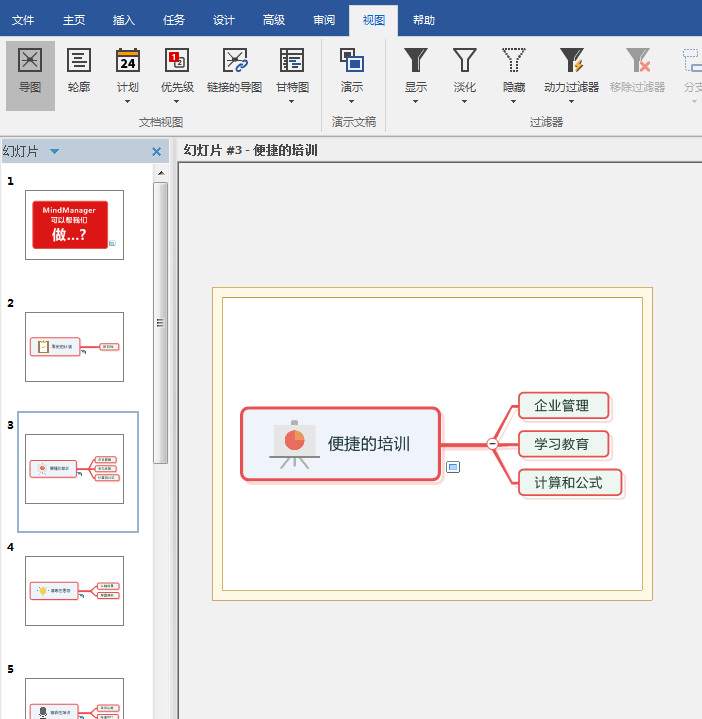Select the 企业管理 subtopic node
702x719 pixels.
coord(562,406)
